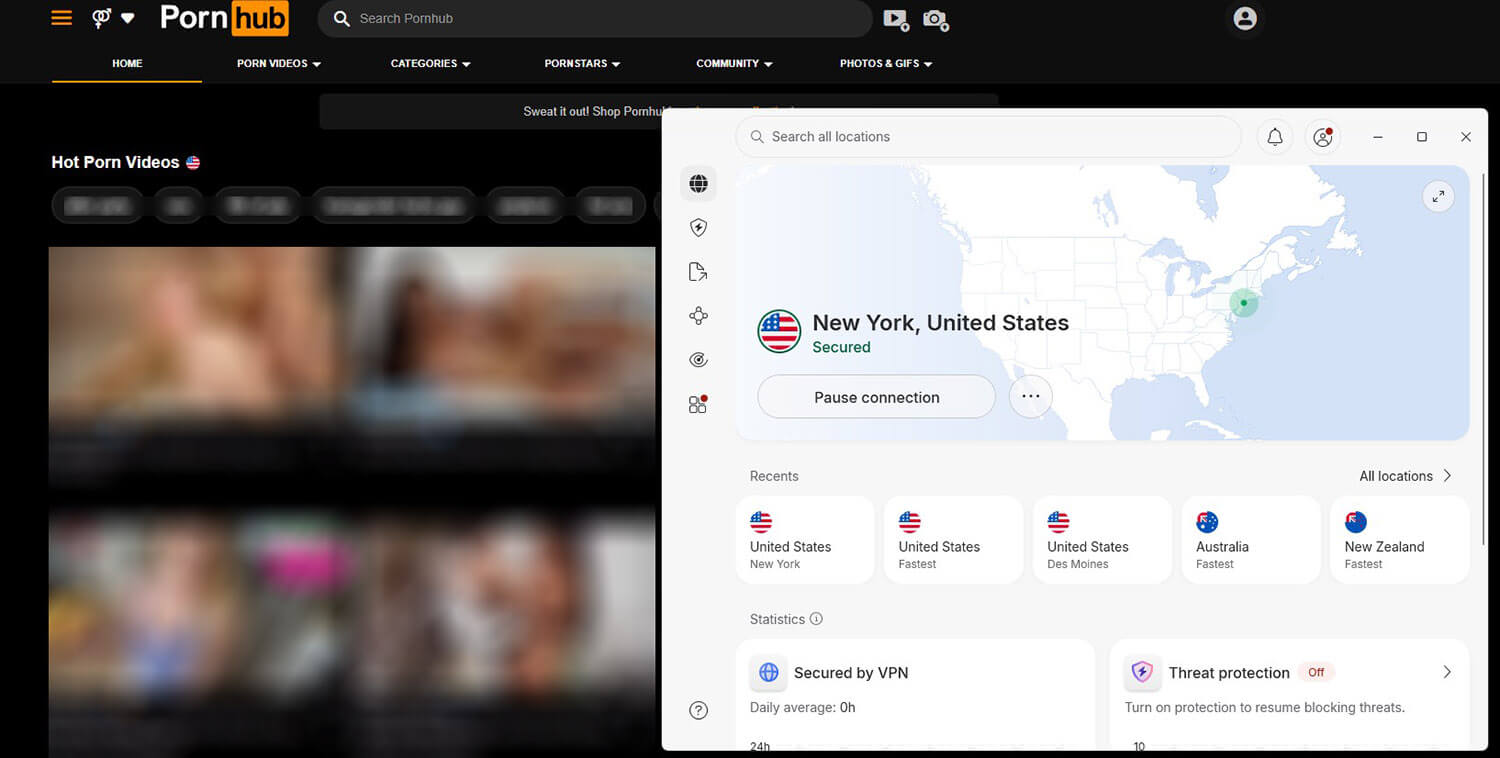The image size is (1500, 758).
Task: Click 'Daily average: 0h' text
Action: pos(803,707)
